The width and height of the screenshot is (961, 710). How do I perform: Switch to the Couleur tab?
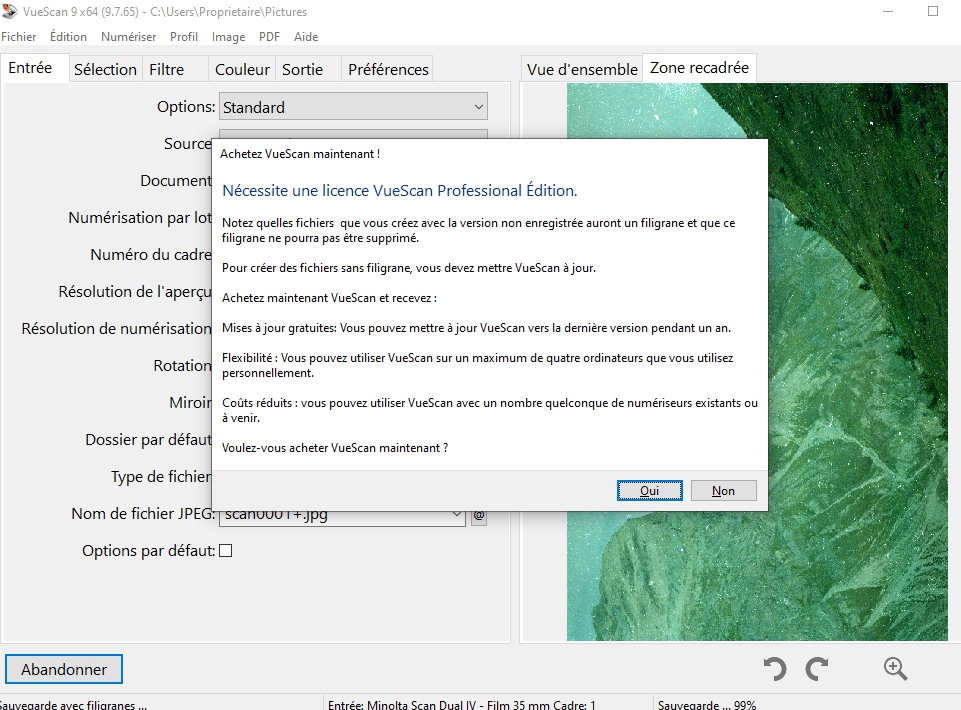click(242, 69)
